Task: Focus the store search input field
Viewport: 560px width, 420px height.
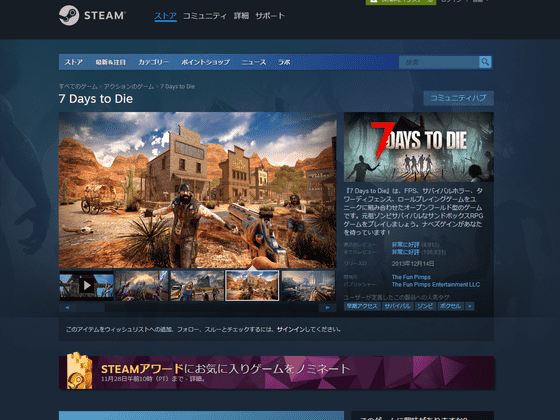Action: pyautogui.click(x=439, y=62)
